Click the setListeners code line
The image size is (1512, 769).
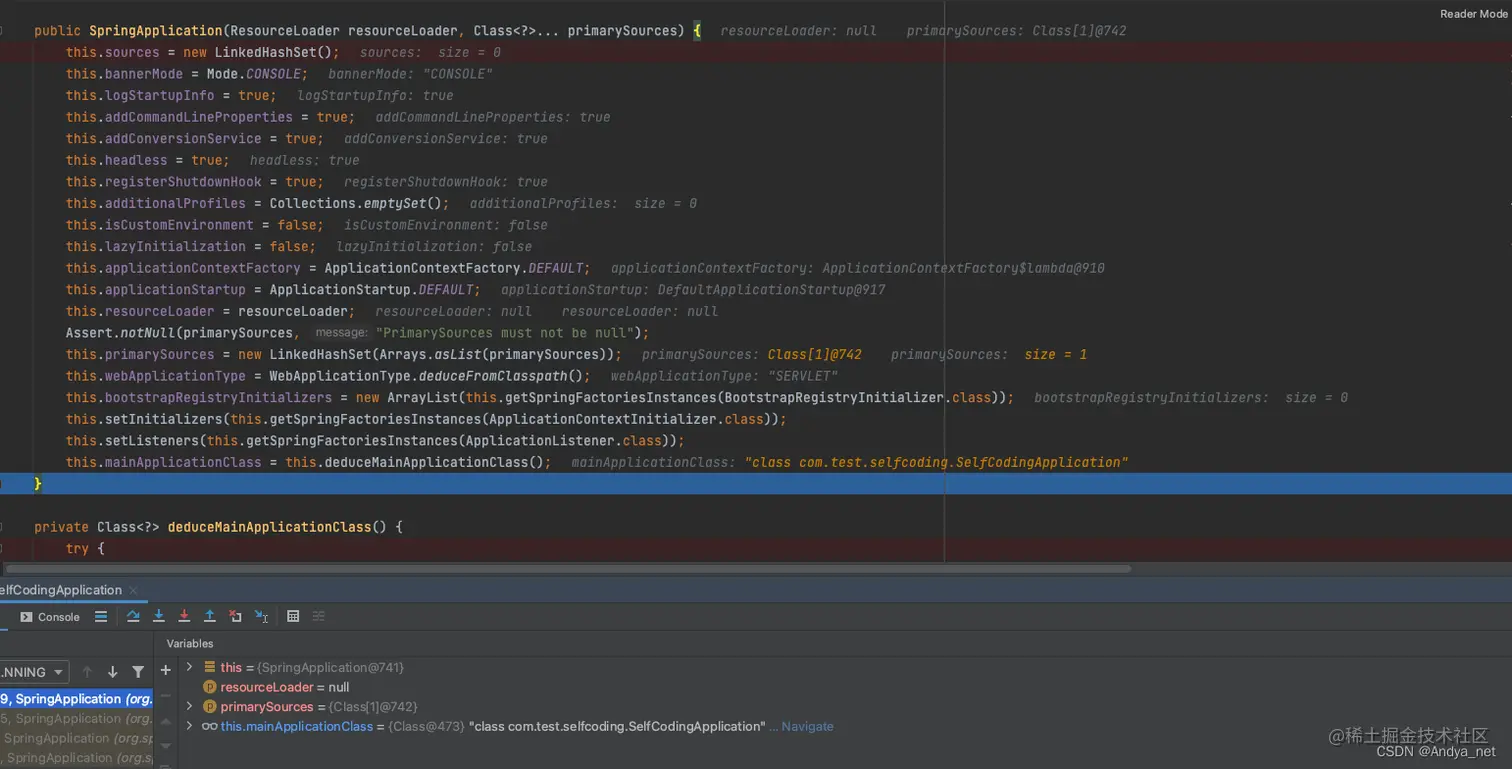(x=375, y=441)
